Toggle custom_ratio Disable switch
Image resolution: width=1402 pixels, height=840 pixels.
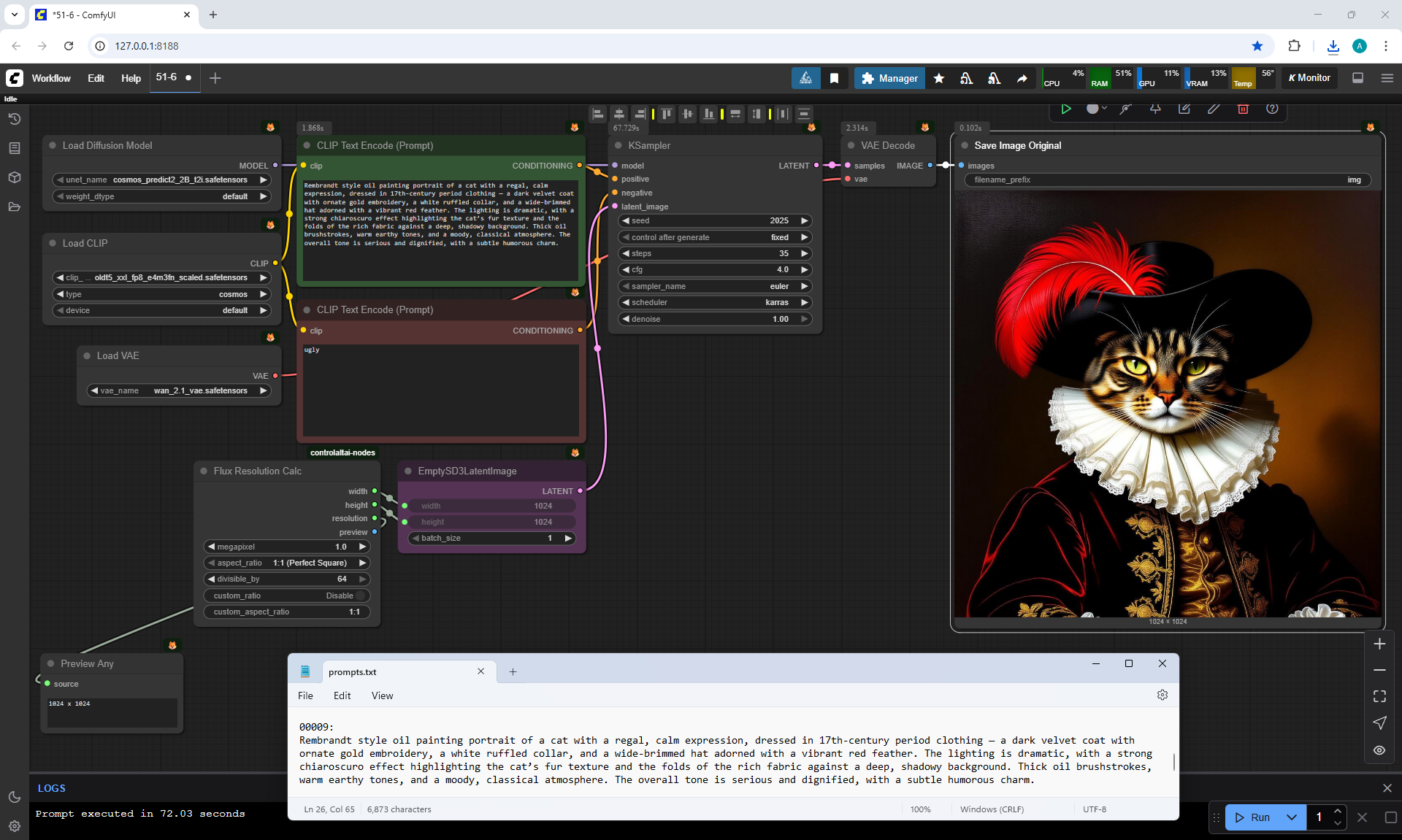point(359,596)
